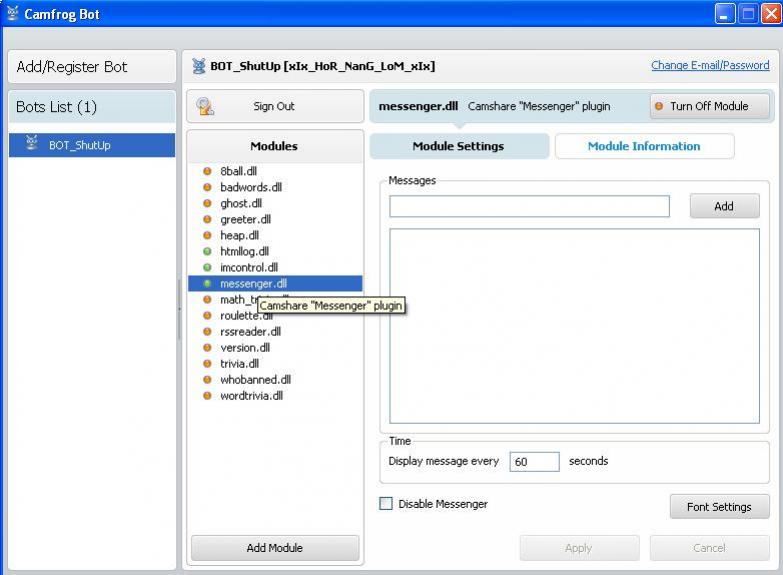Viewport: 783px width, 575px height.
Task: Click green status dot beside messenger.dll
Action: 207,283
